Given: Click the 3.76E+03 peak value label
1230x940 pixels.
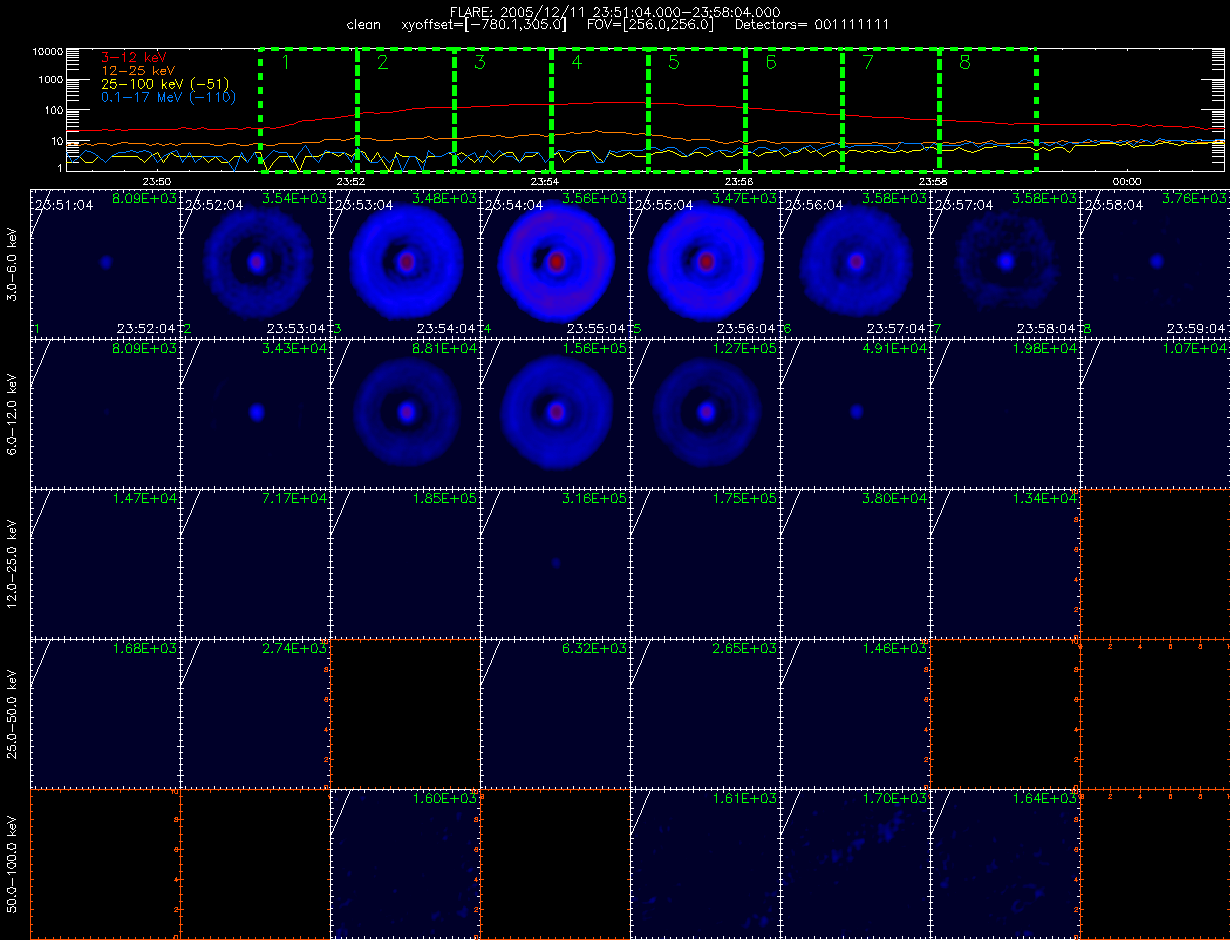Looking at the screenshot, I should click(x=1196, y=198).
